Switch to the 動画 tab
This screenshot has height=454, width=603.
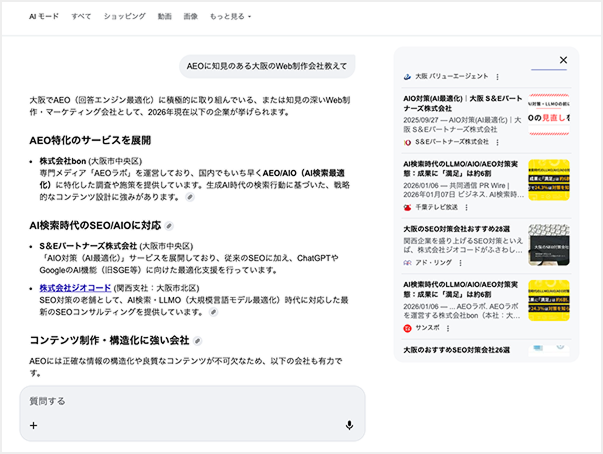[164, 17]
